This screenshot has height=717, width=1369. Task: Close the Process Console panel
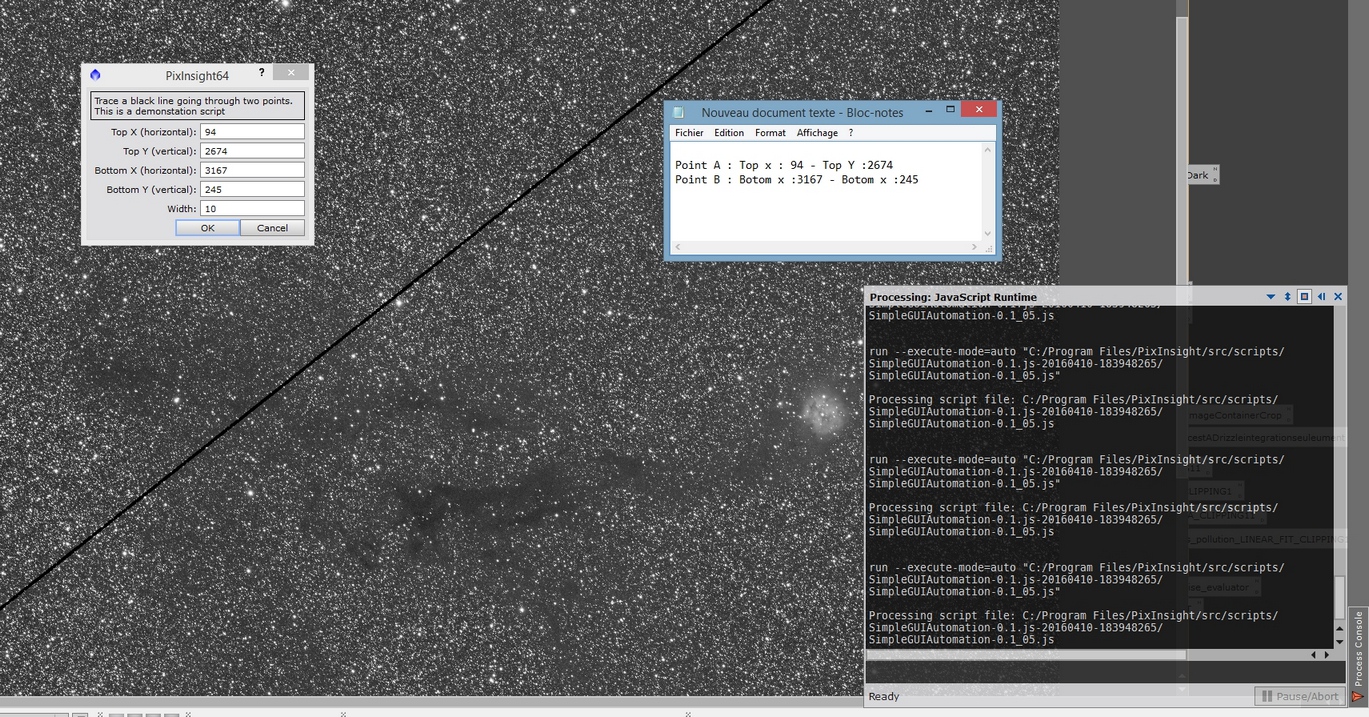coord(1338,297)
